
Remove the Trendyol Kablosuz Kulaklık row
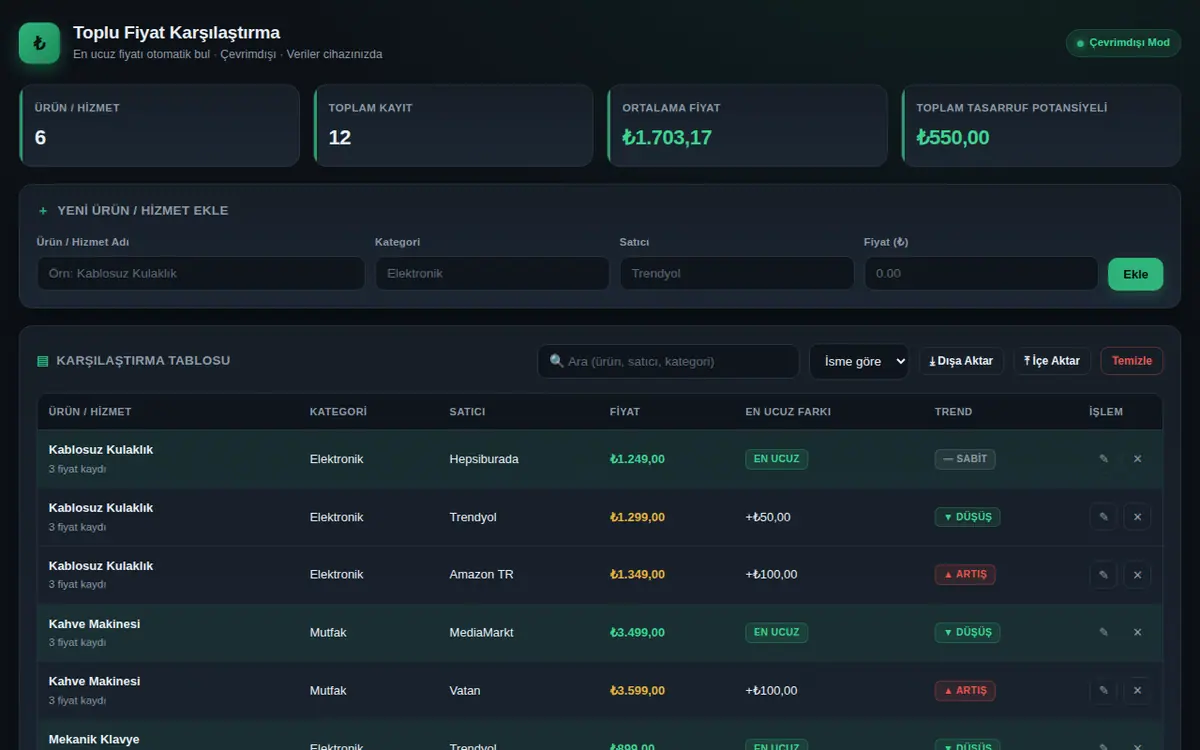1137,517
